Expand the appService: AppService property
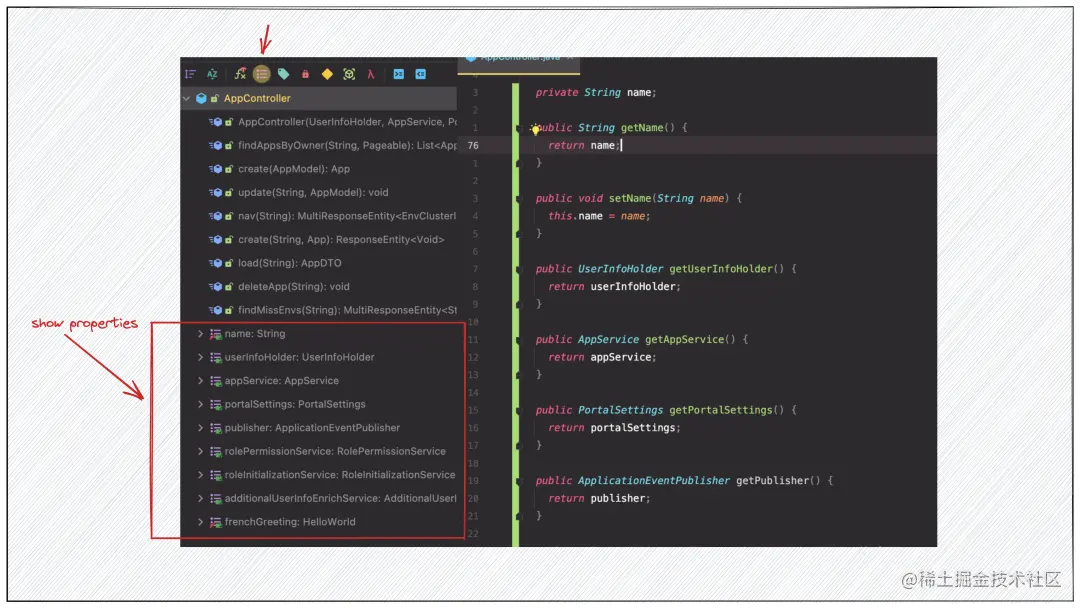 tap(200, 380)
